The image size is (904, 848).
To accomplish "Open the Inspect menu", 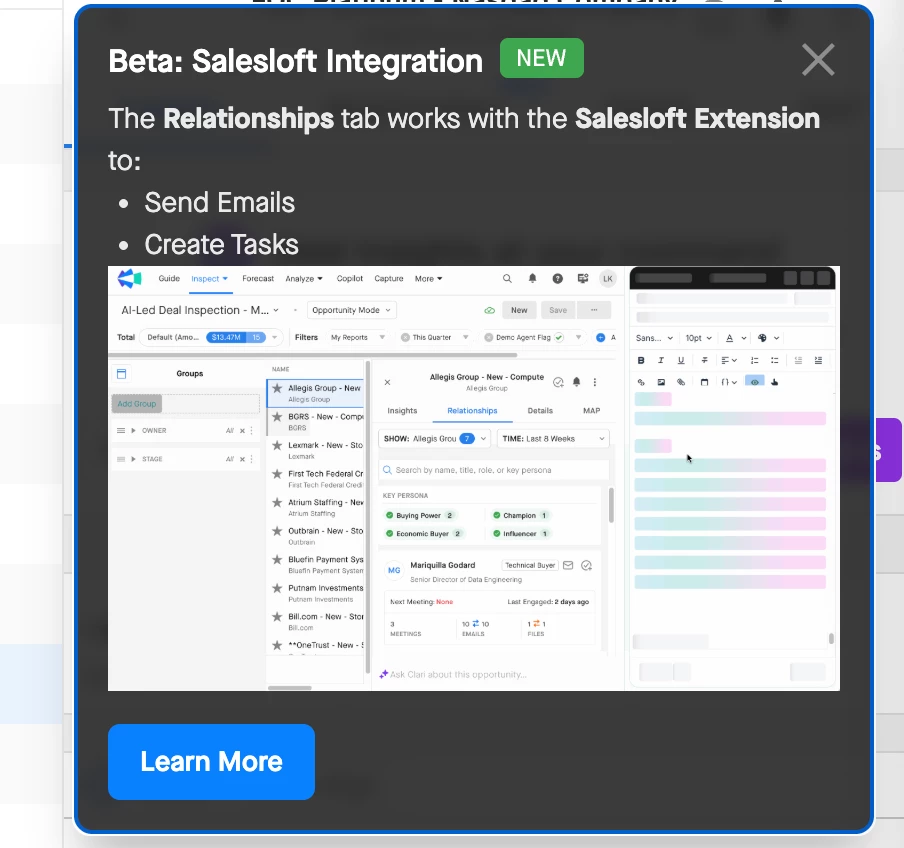I will 209,278.
